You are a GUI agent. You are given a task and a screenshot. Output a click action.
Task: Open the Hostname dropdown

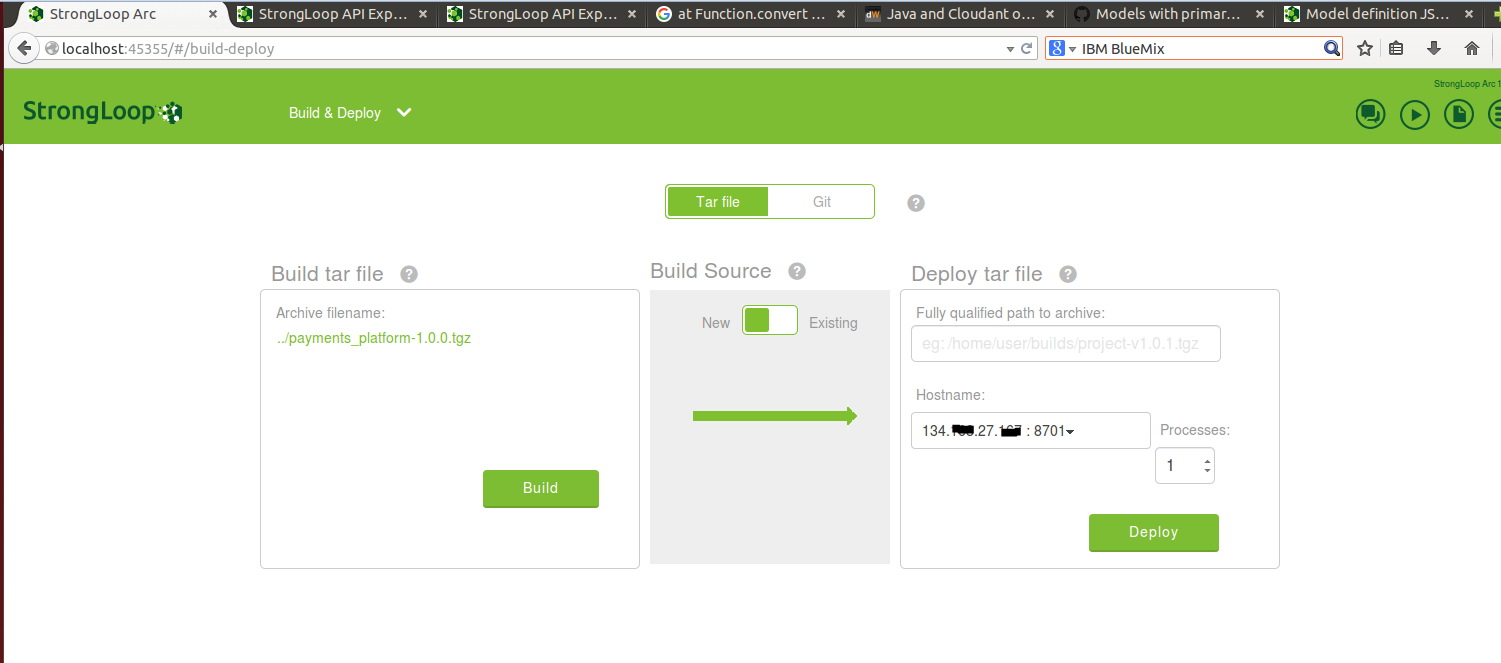pos(1031,431)
